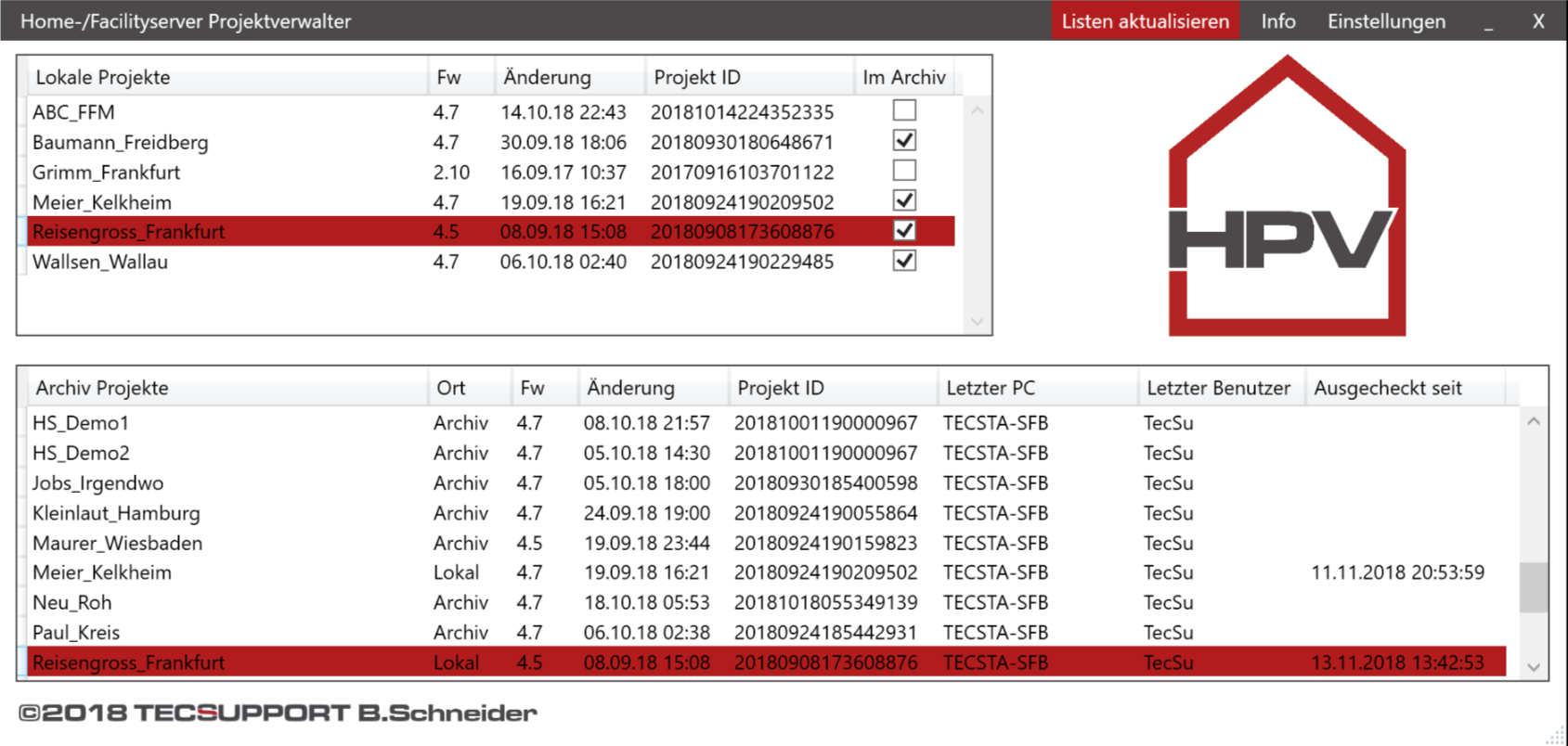Sort archive list by Ausgecheckt seit header

[x=1405, y=388]
